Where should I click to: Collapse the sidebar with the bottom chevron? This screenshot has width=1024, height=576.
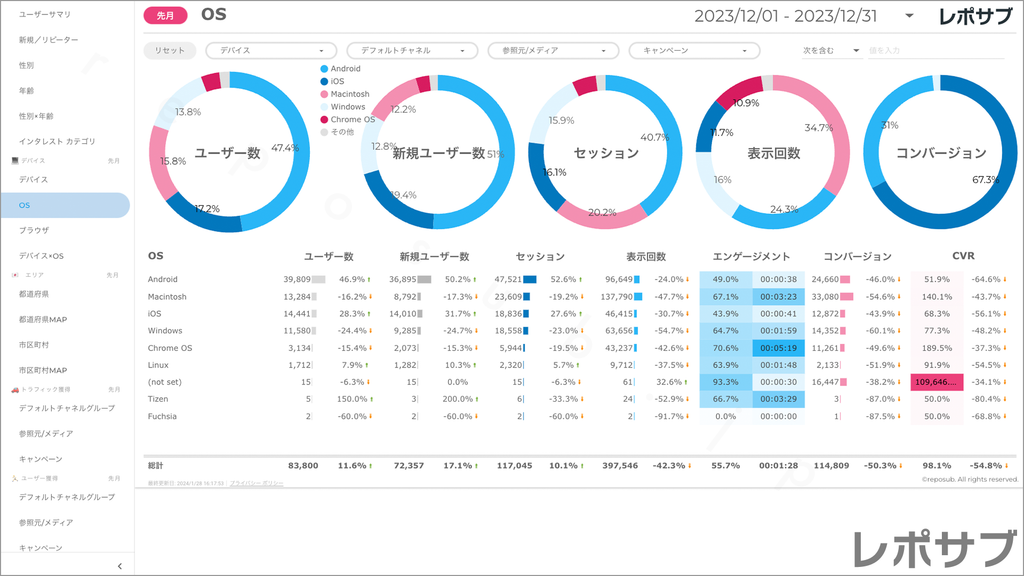(119, 566)
